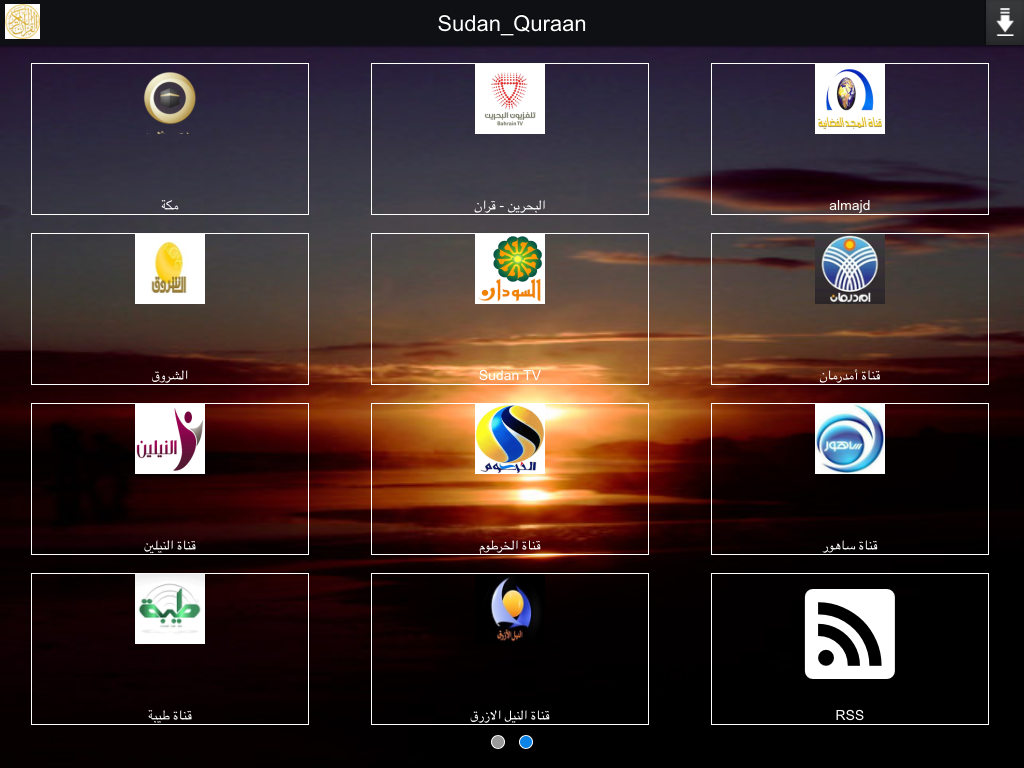Open the yellow Ashorooq channel logo
The image size is (1024, 768).
170,268
